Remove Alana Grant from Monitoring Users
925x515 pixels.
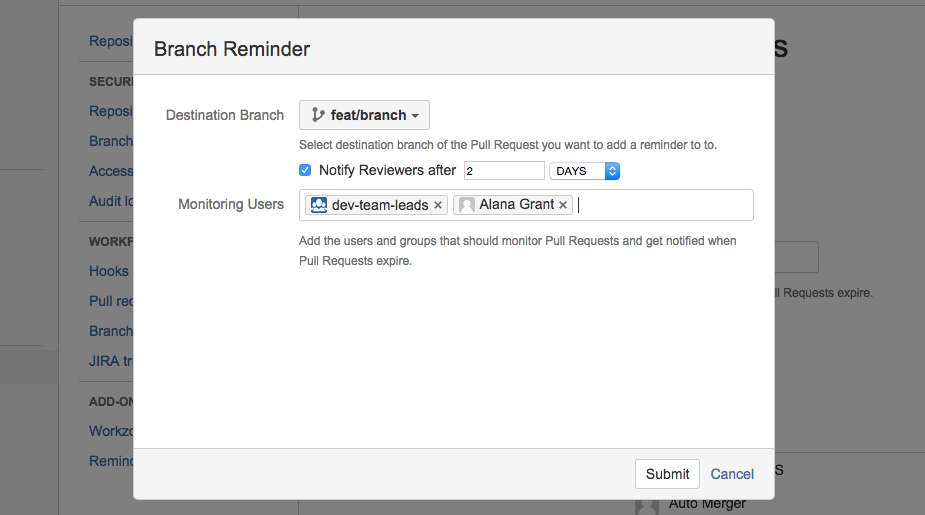563,205
